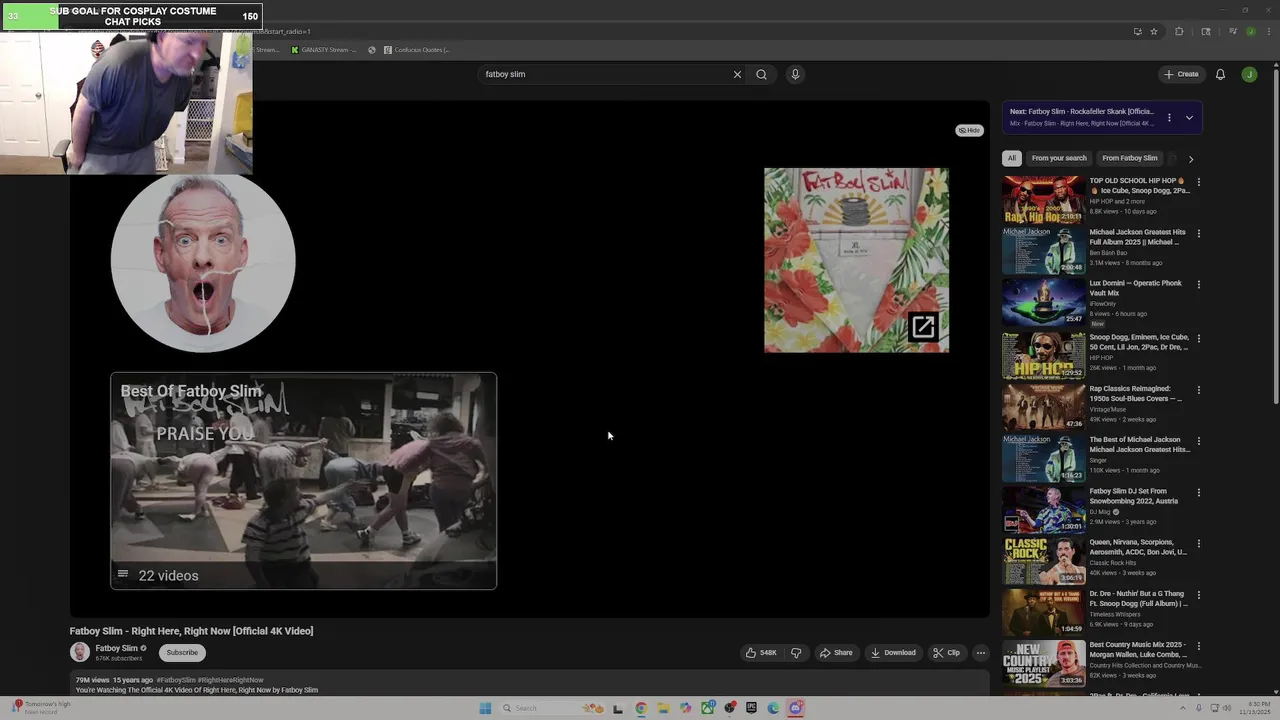
Task: Open external link icon on album card
Action: point(923,327)
